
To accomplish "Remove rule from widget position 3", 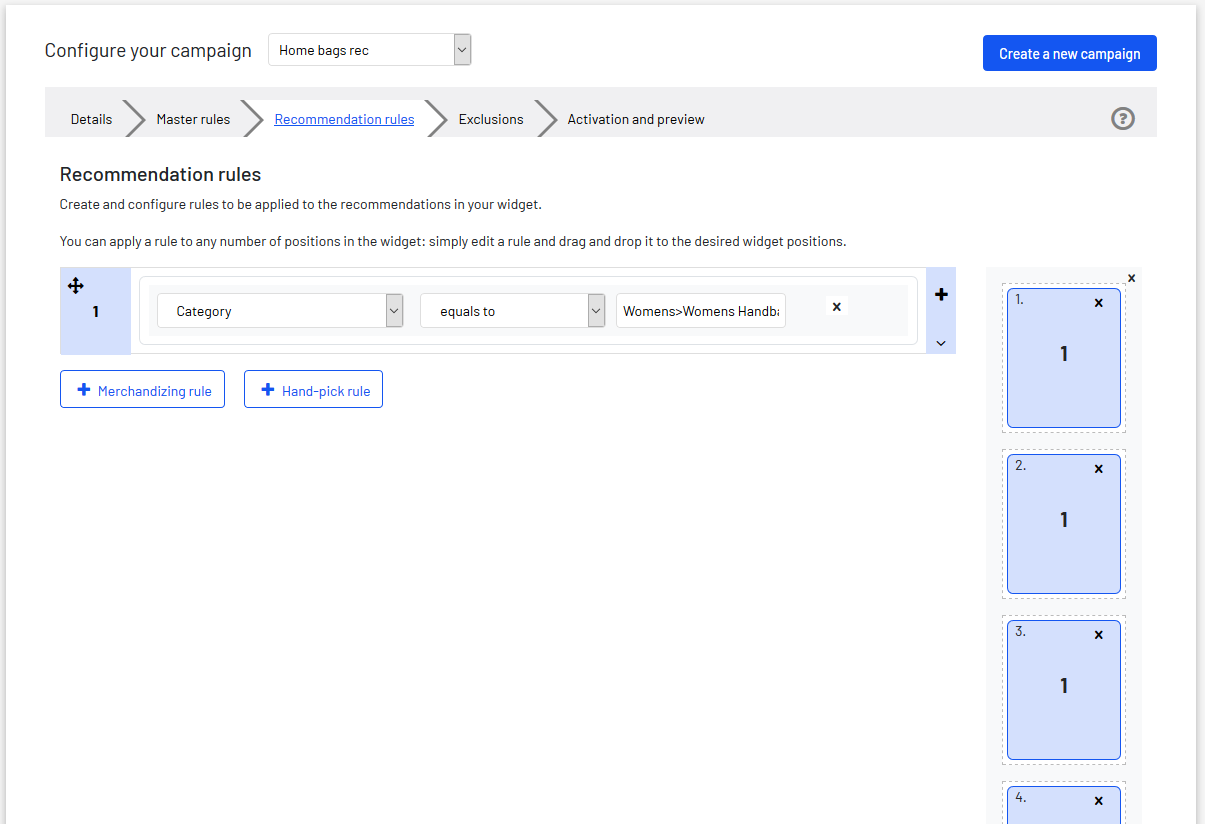I will pyautogui.click(x=1099, y=634).
